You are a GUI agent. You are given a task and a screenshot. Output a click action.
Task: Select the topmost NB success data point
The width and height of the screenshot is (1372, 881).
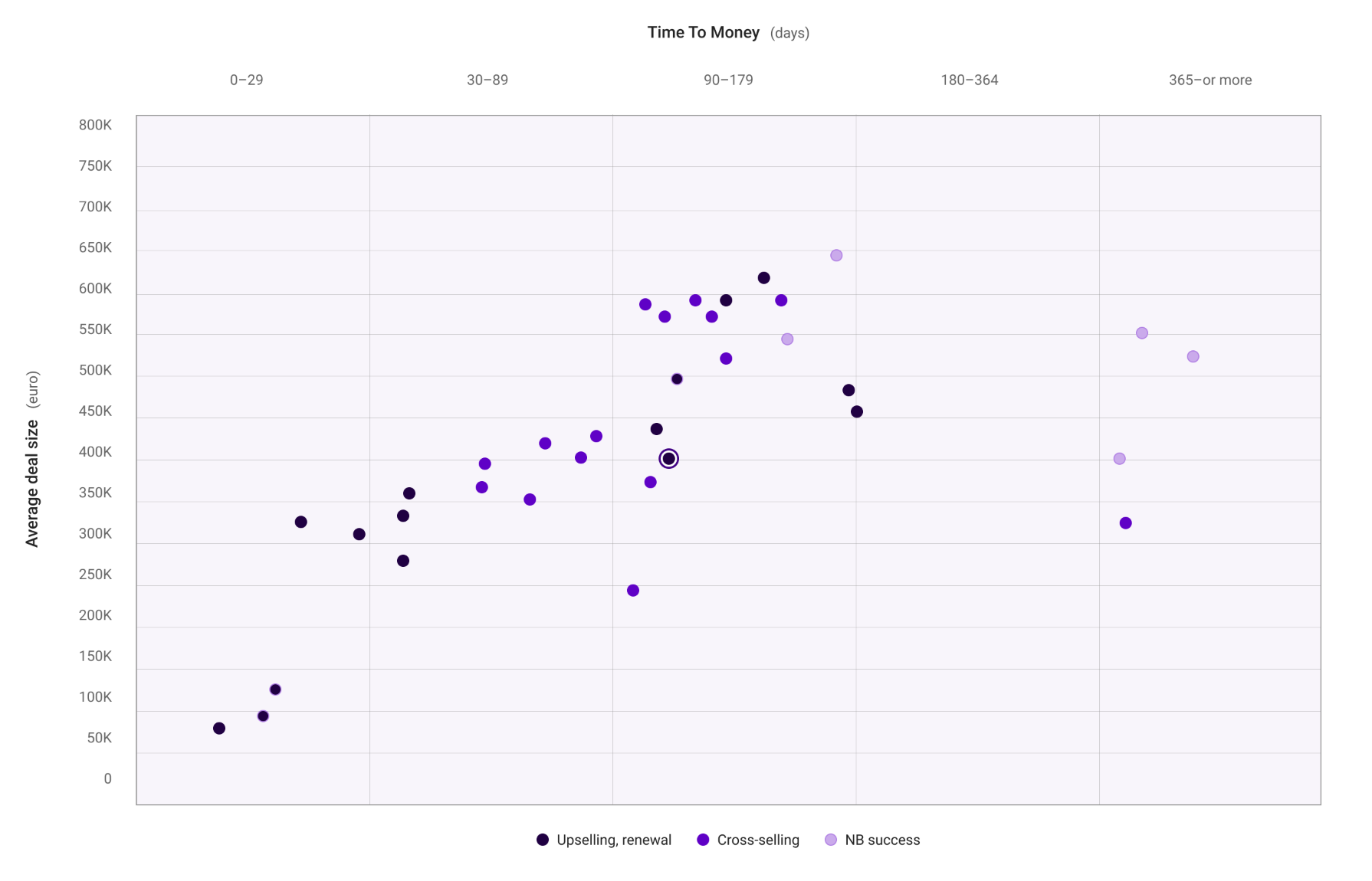tap(836, 255)
